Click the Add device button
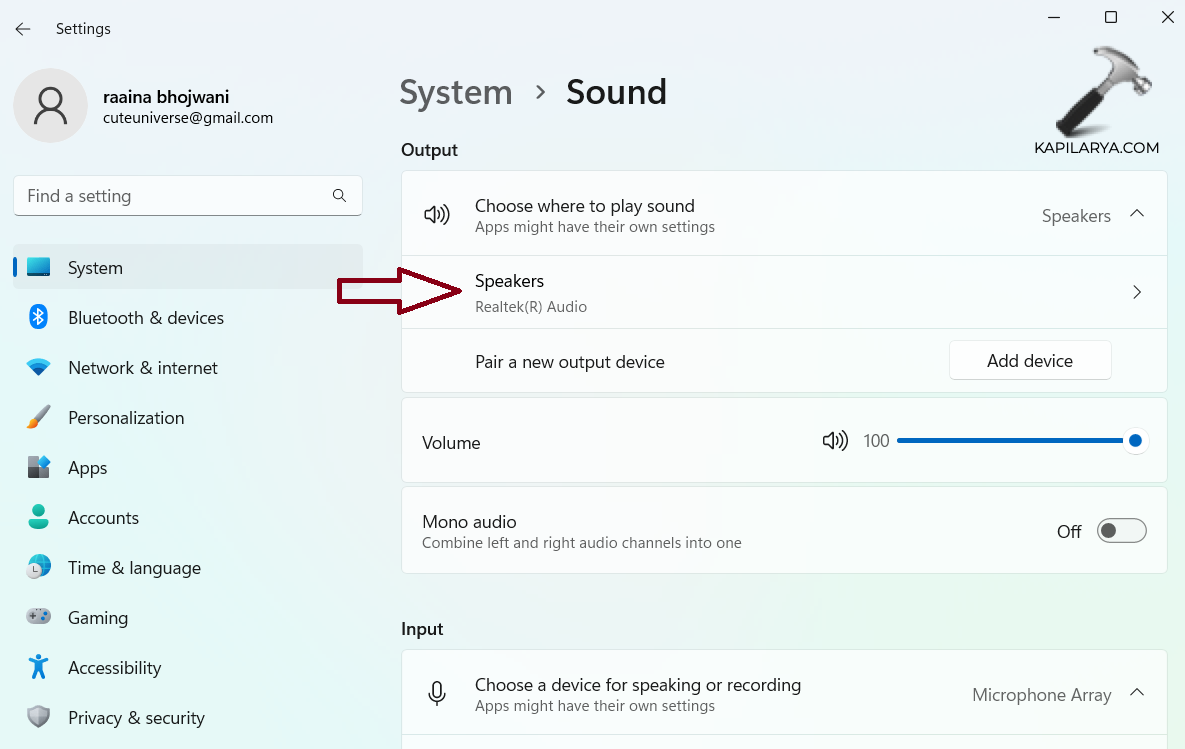 click(x=1029, y=361)
